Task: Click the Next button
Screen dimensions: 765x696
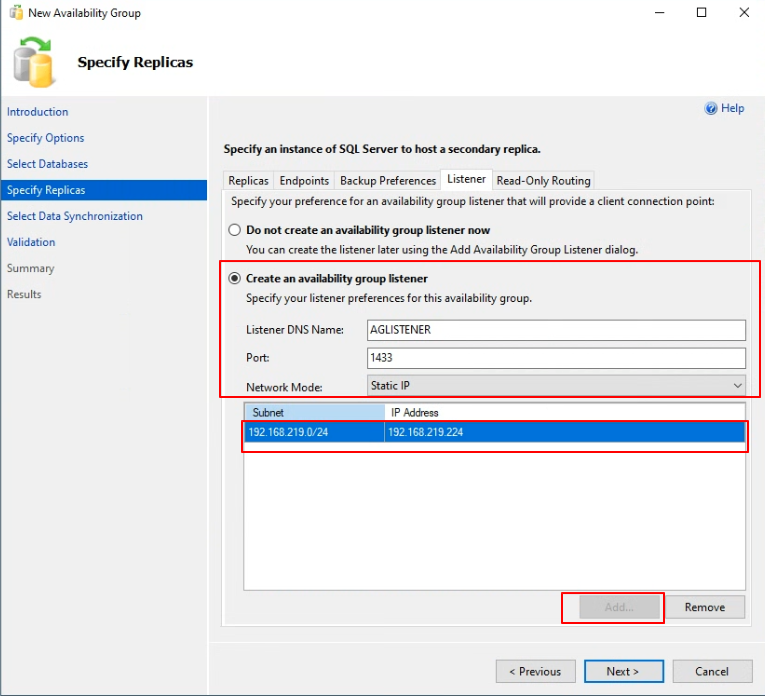Action: coord(624,672)
